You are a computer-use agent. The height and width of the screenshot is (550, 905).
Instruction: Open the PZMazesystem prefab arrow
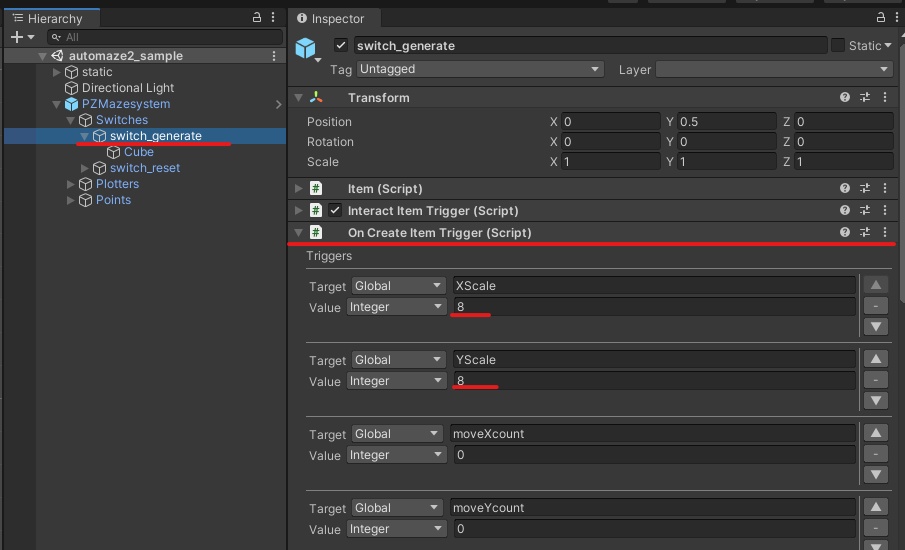pyautogui.click(x=278, y=104)
